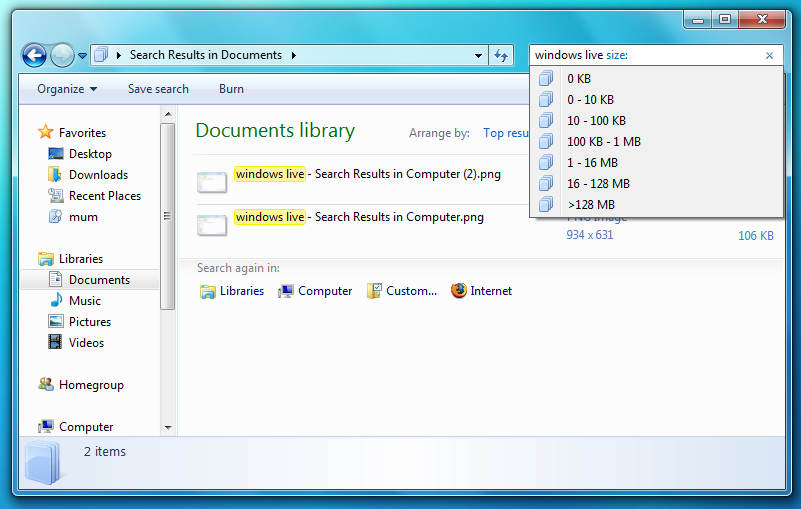
Task: Open the mum favorite link
Action: click(83, 216)
